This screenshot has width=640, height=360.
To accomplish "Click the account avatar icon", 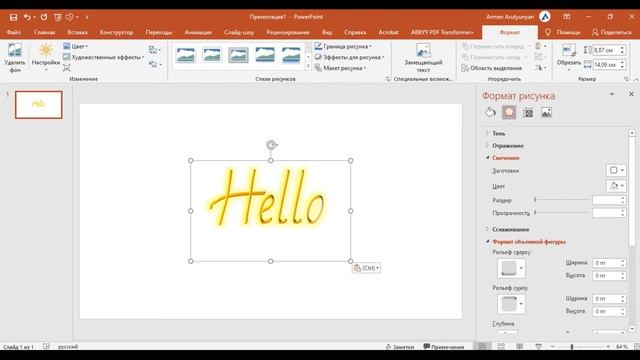I will pos(545,17).
